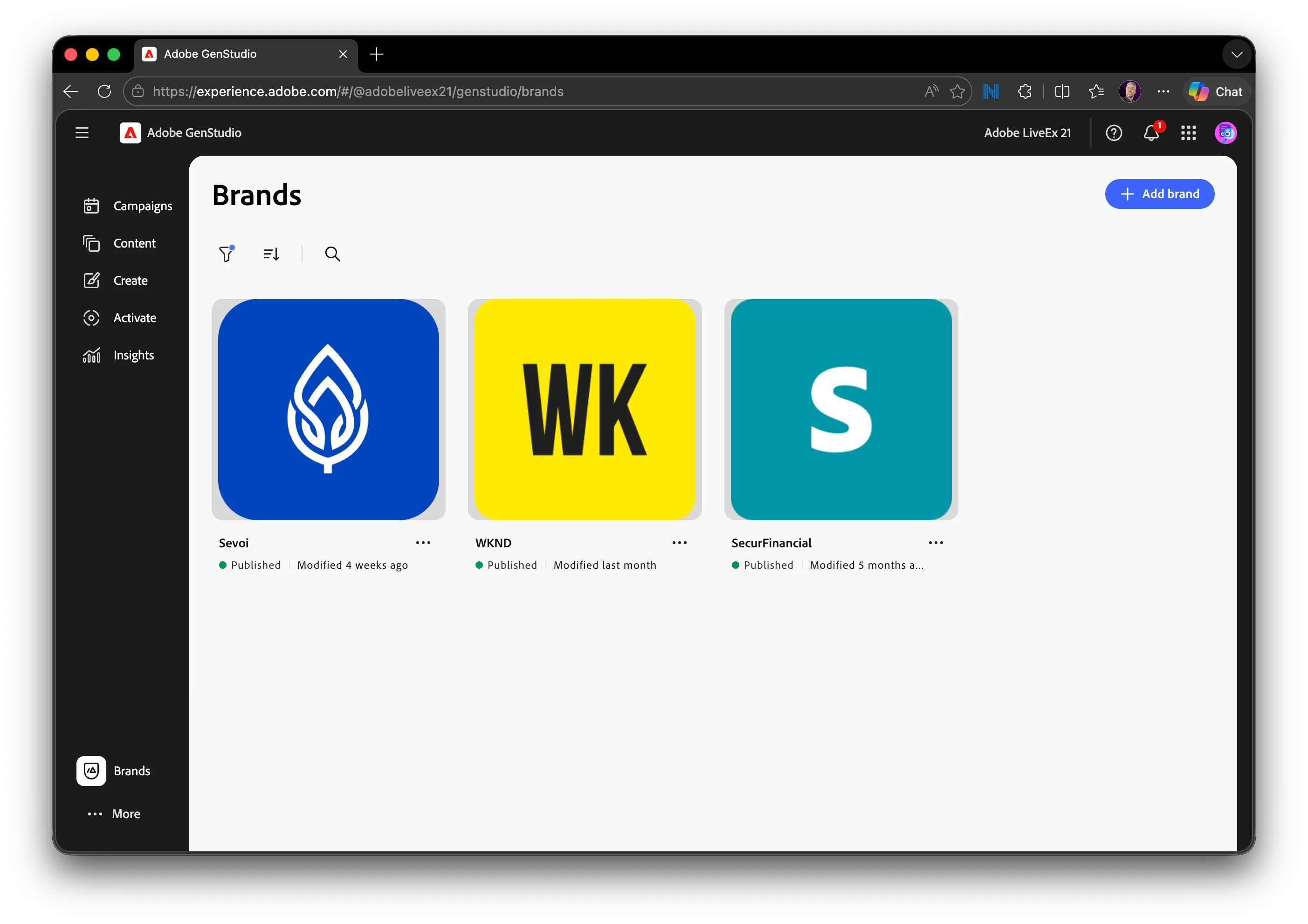View Insights in the sidebar
Image resolution: width=1308 pixels, height=924 pixels.
point(118,355)
